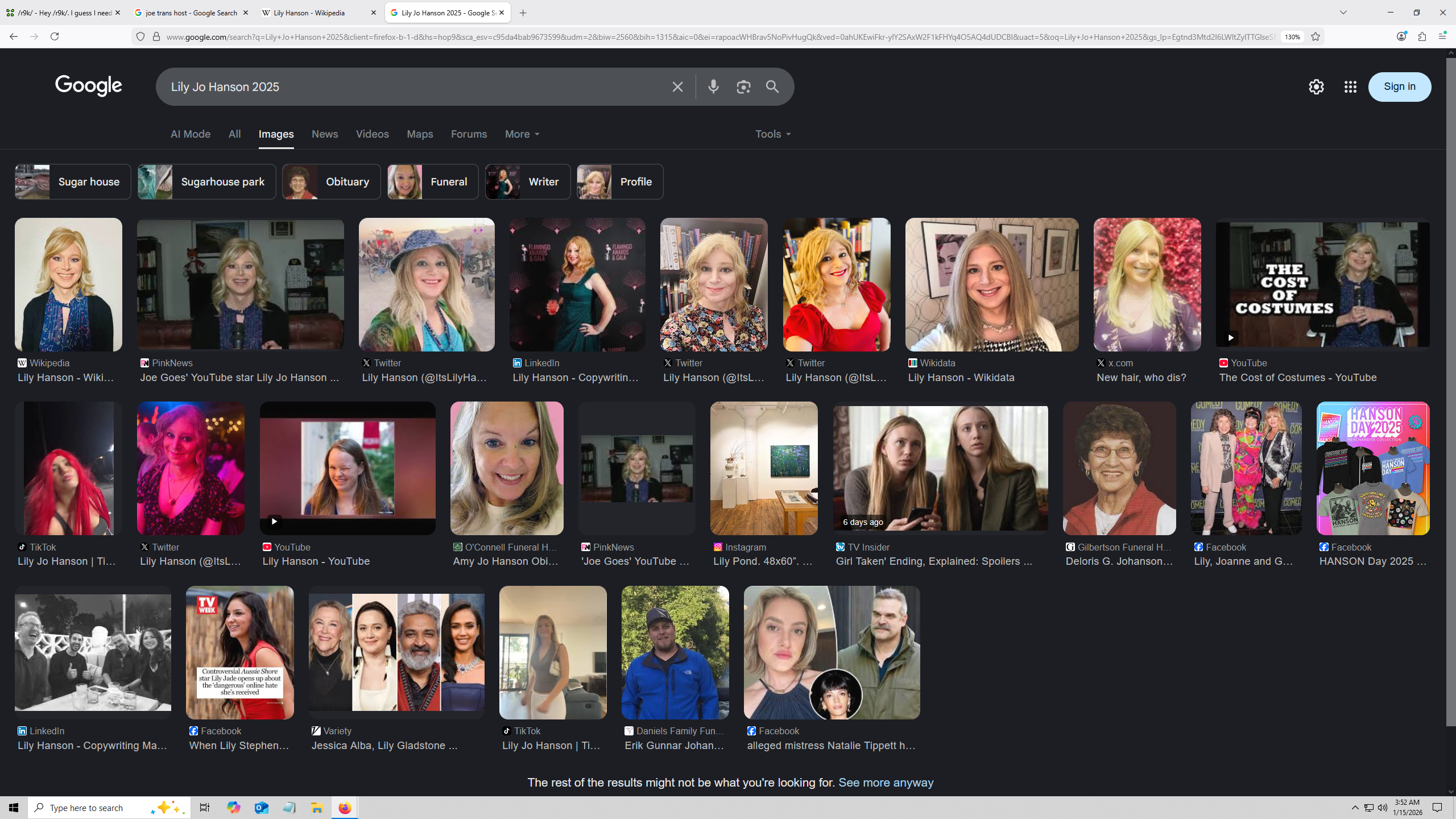Open the Google apps grid

(1350, 87)
